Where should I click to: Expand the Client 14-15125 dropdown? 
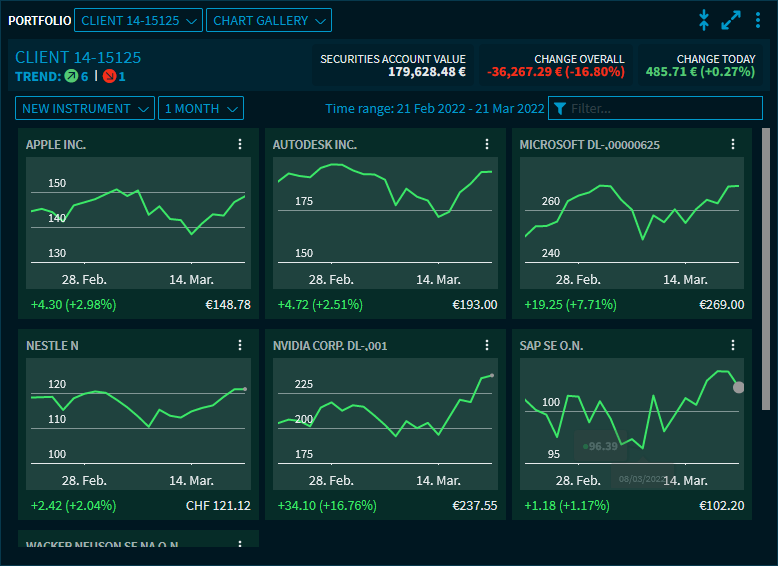click(x=138, y=20)
